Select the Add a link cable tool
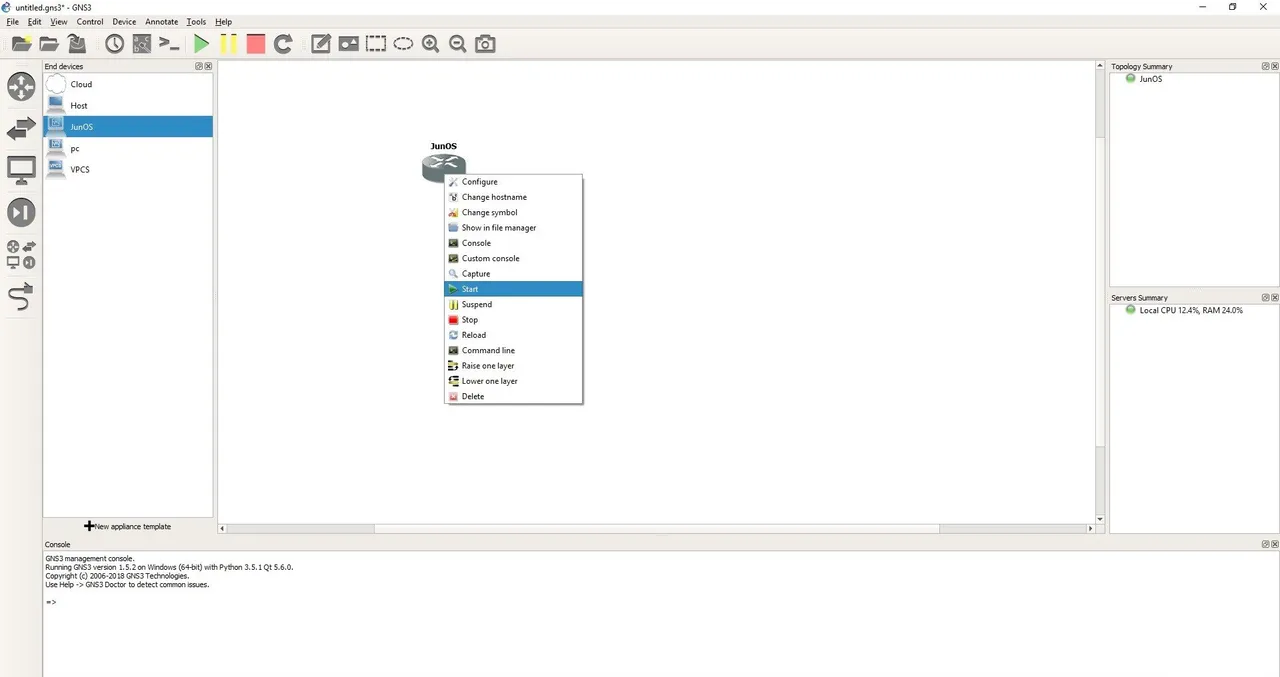 click(21, 297)
